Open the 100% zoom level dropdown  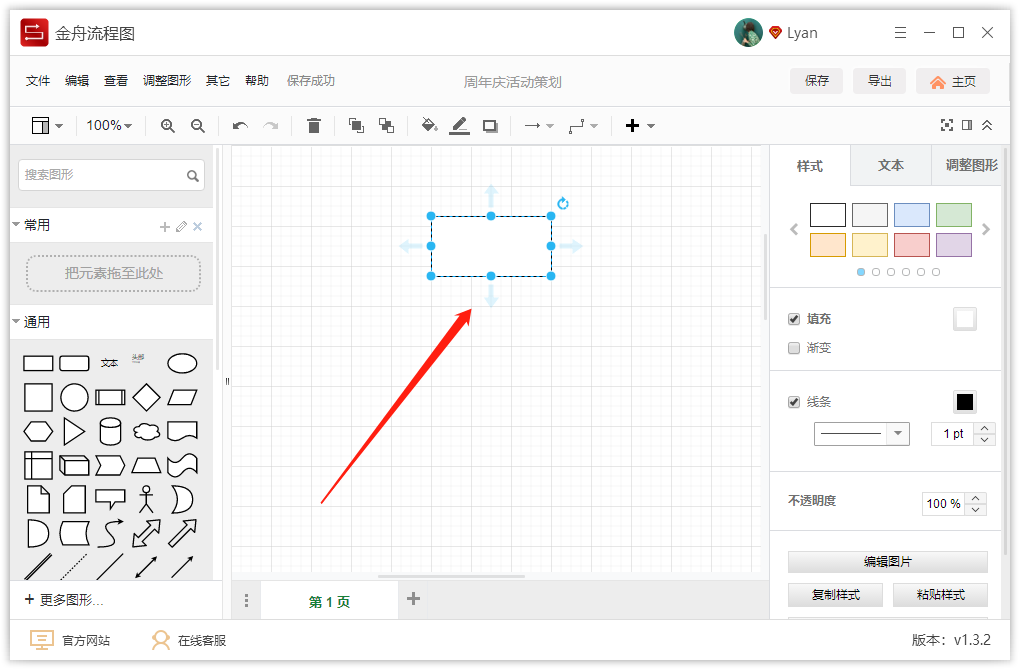tap(106, 125)
